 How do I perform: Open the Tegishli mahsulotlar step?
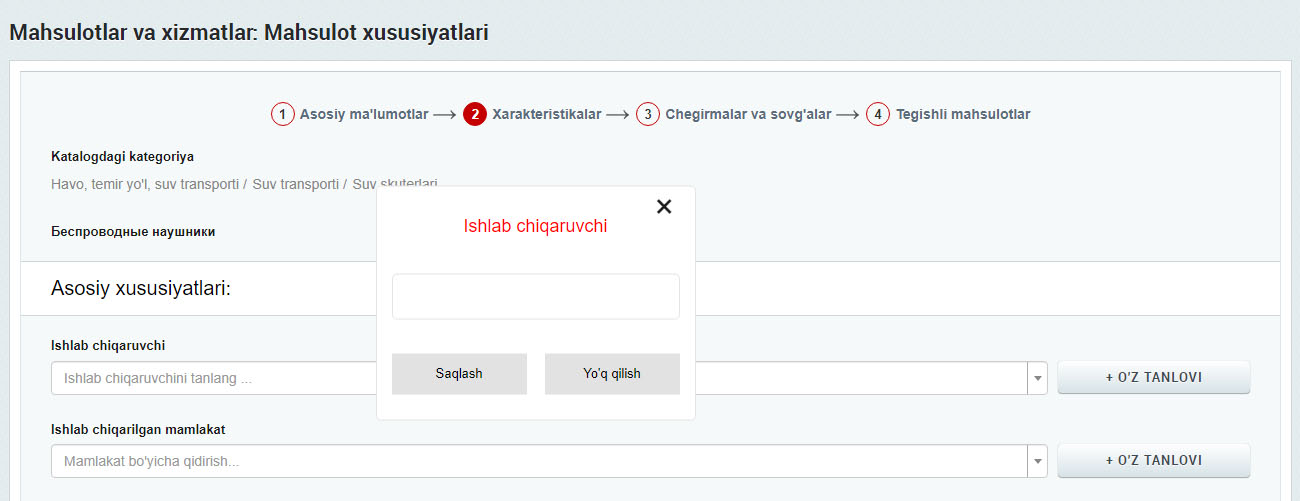pos(962,114)
